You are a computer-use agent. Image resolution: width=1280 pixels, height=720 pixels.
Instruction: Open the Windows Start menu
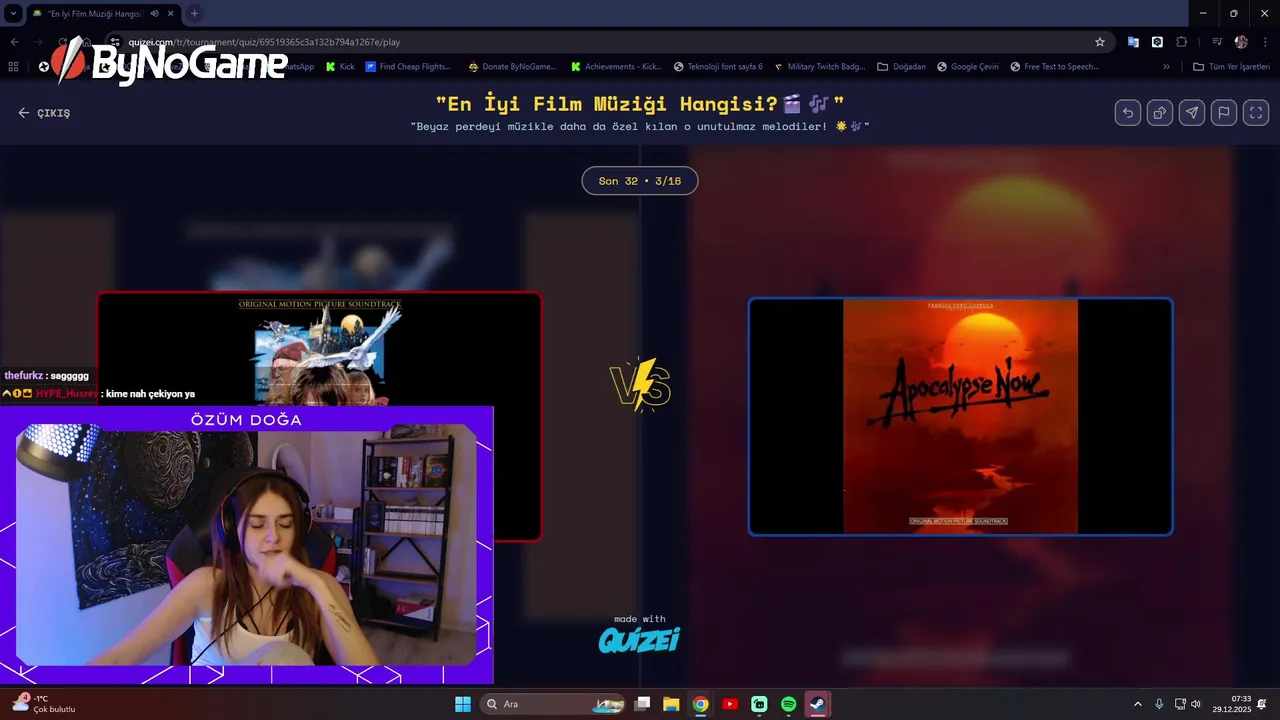tap(462, 704)
